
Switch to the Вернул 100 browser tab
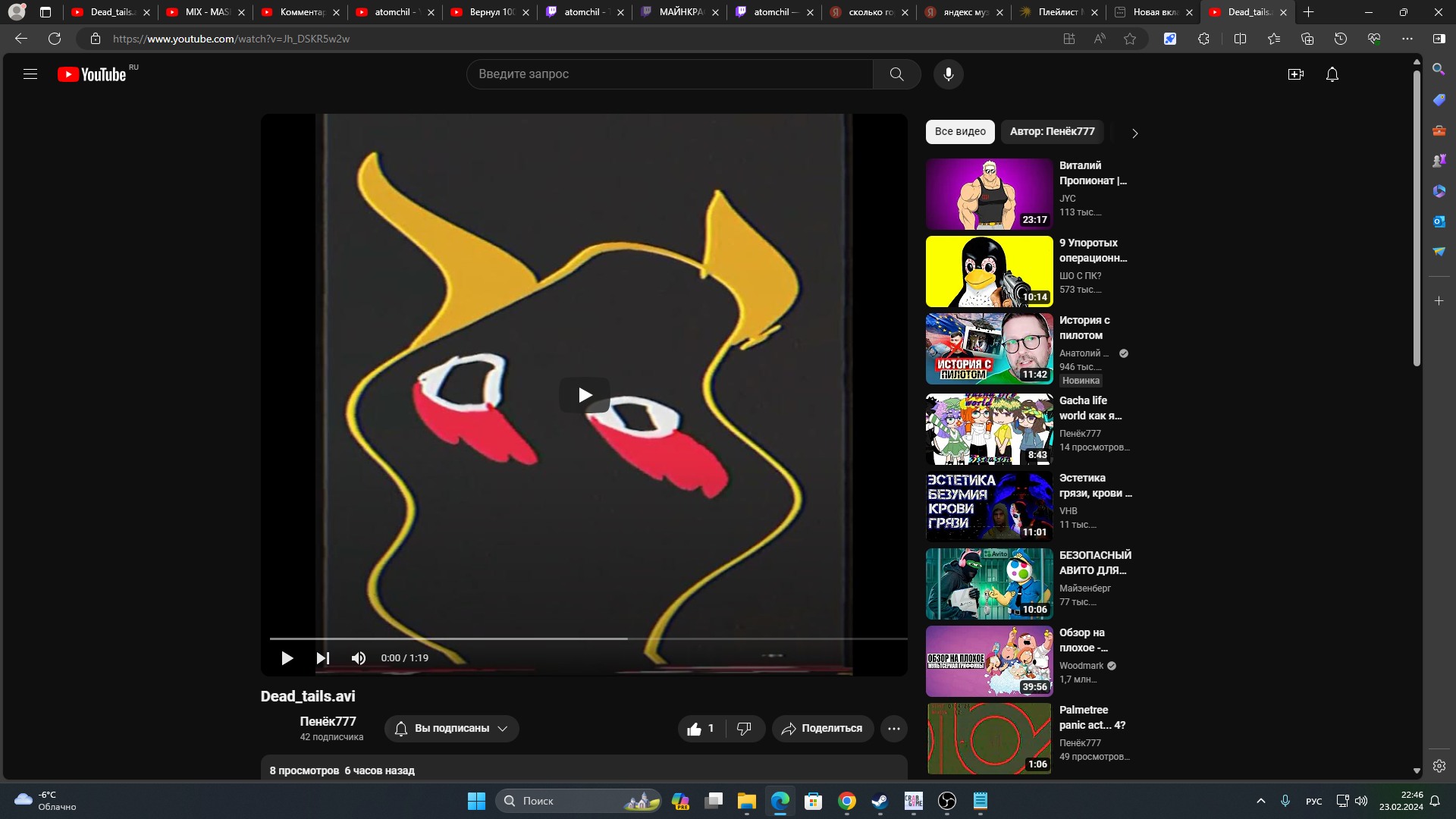[x=489, y=12]
